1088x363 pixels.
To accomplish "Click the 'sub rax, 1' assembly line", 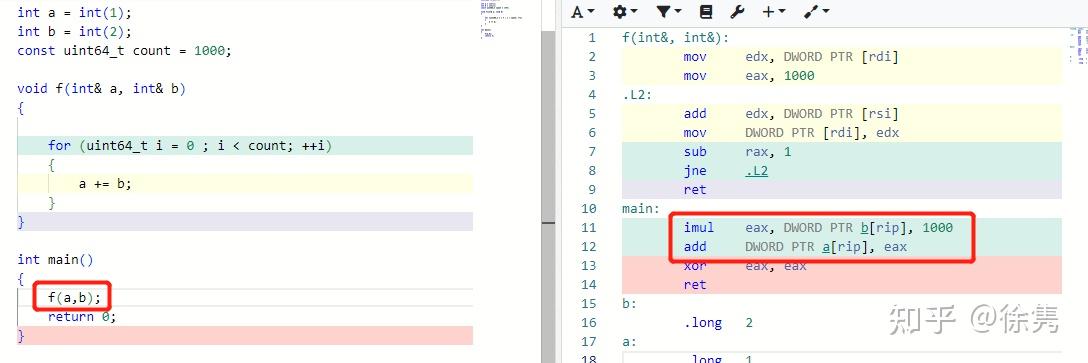I will point(737,152).
